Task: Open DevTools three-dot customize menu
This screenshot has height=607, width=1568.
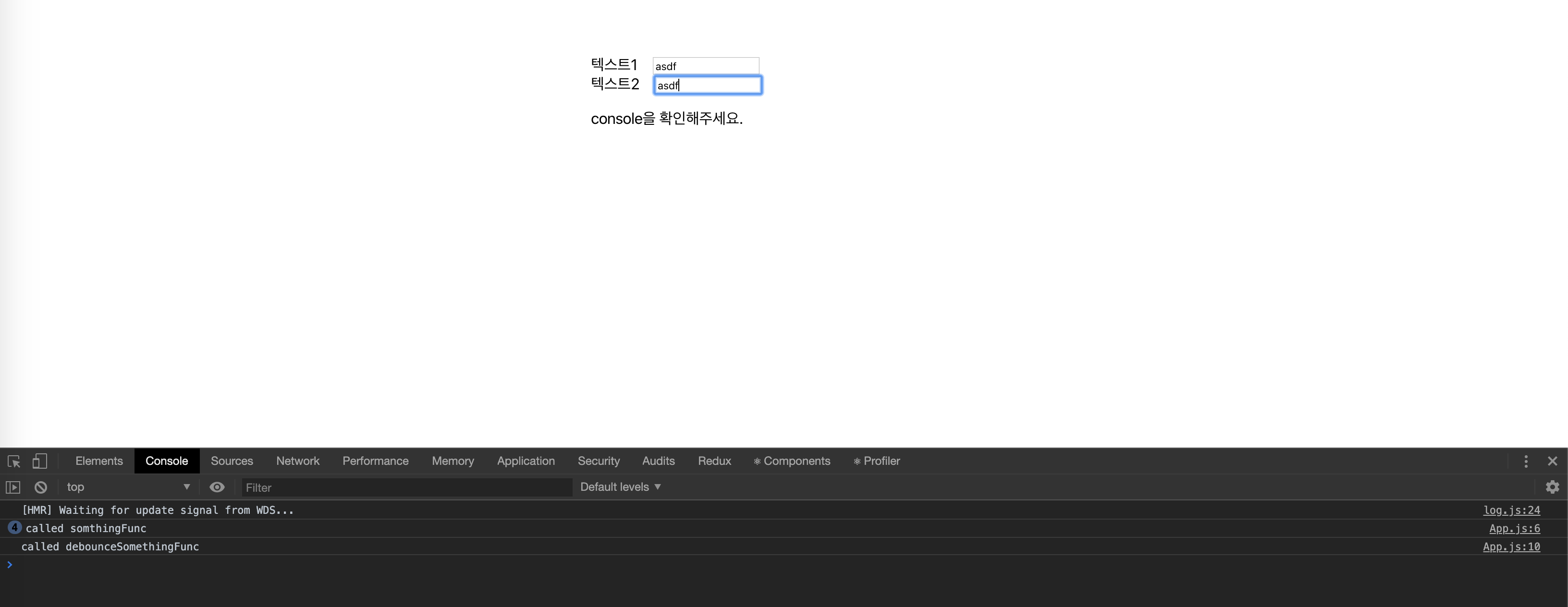Action: pos(1525,461)
